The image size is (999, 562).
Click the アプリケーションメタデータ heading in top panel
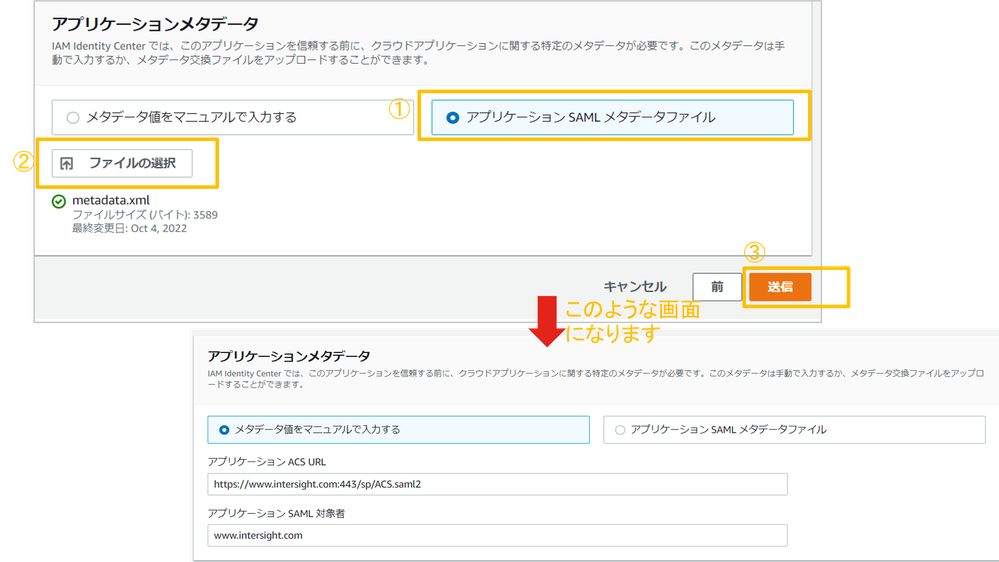tap(155, 24)
